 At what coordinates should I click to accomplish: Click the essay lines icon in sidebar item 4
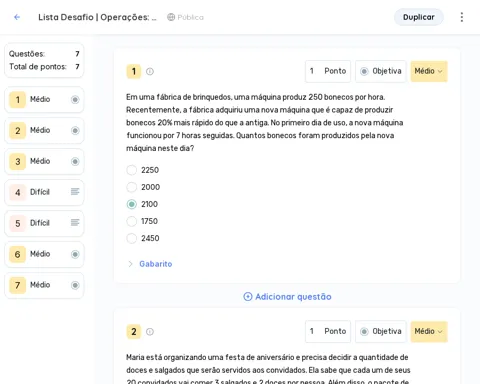[75, 192]
